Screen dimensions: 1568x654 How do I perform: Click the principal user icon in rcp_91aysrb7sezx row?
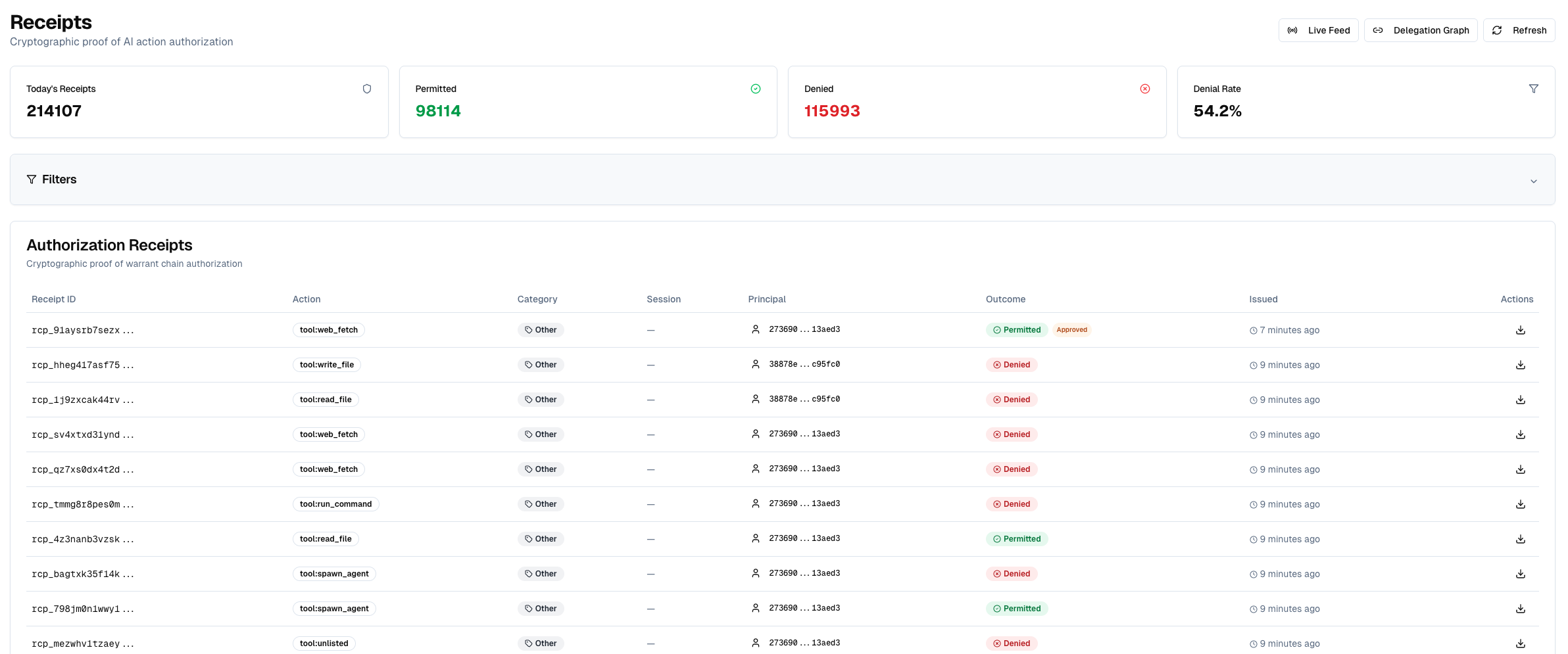coord(756,329)
